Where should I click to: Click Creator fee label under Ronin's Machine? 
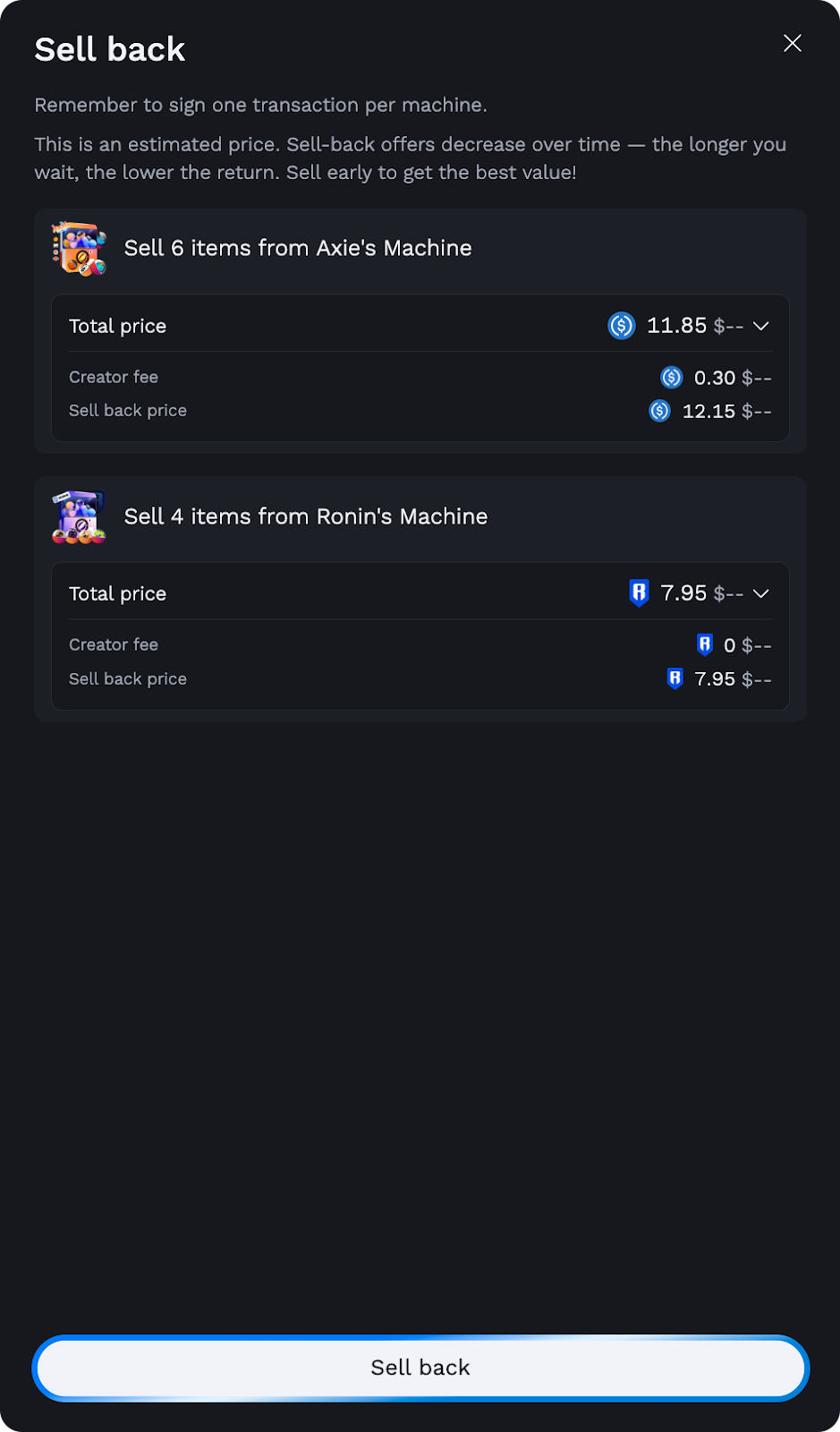pos(114,644)
